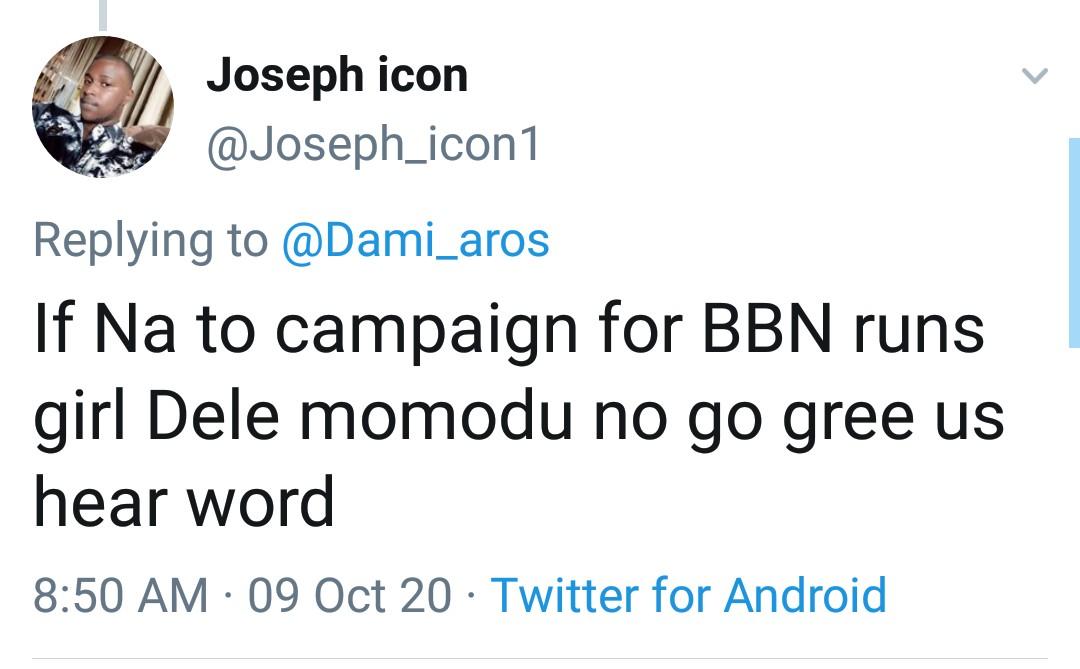Click the 8:50 AM timestamp
The width and height of the screenshot is (1080, 669).
point(121,595)
